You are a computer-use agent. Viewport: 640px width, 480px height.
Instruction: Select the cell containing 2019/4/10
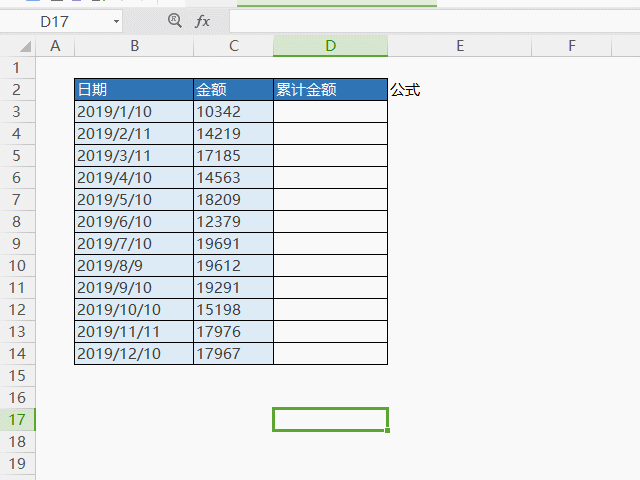134,178
